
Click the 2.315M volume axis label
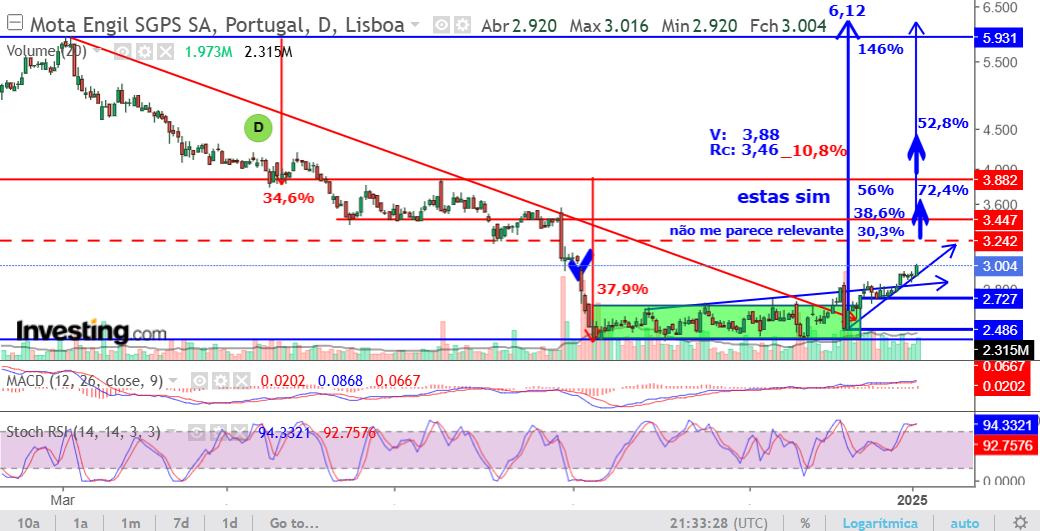click(x=1004, y=350)
